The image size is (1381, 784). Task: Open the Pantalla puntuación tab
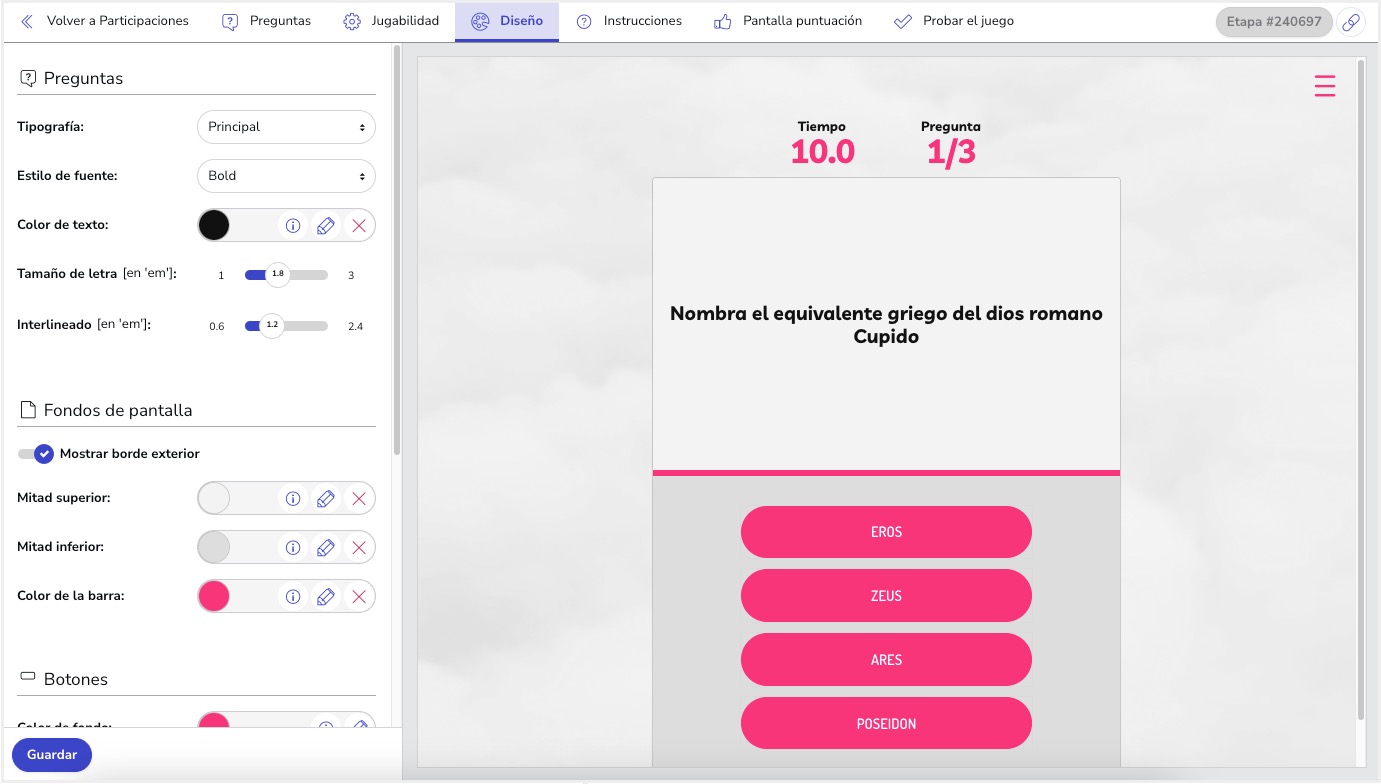click(x=788, y=21)
